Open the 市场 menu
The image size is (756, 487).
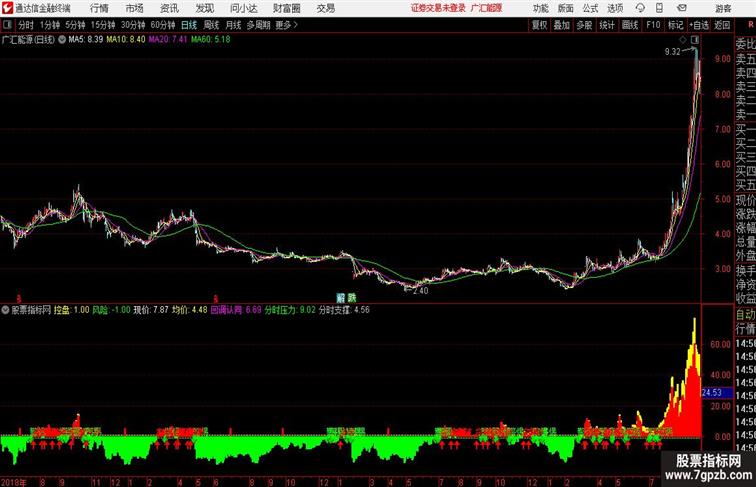click(x=134, y=8)
